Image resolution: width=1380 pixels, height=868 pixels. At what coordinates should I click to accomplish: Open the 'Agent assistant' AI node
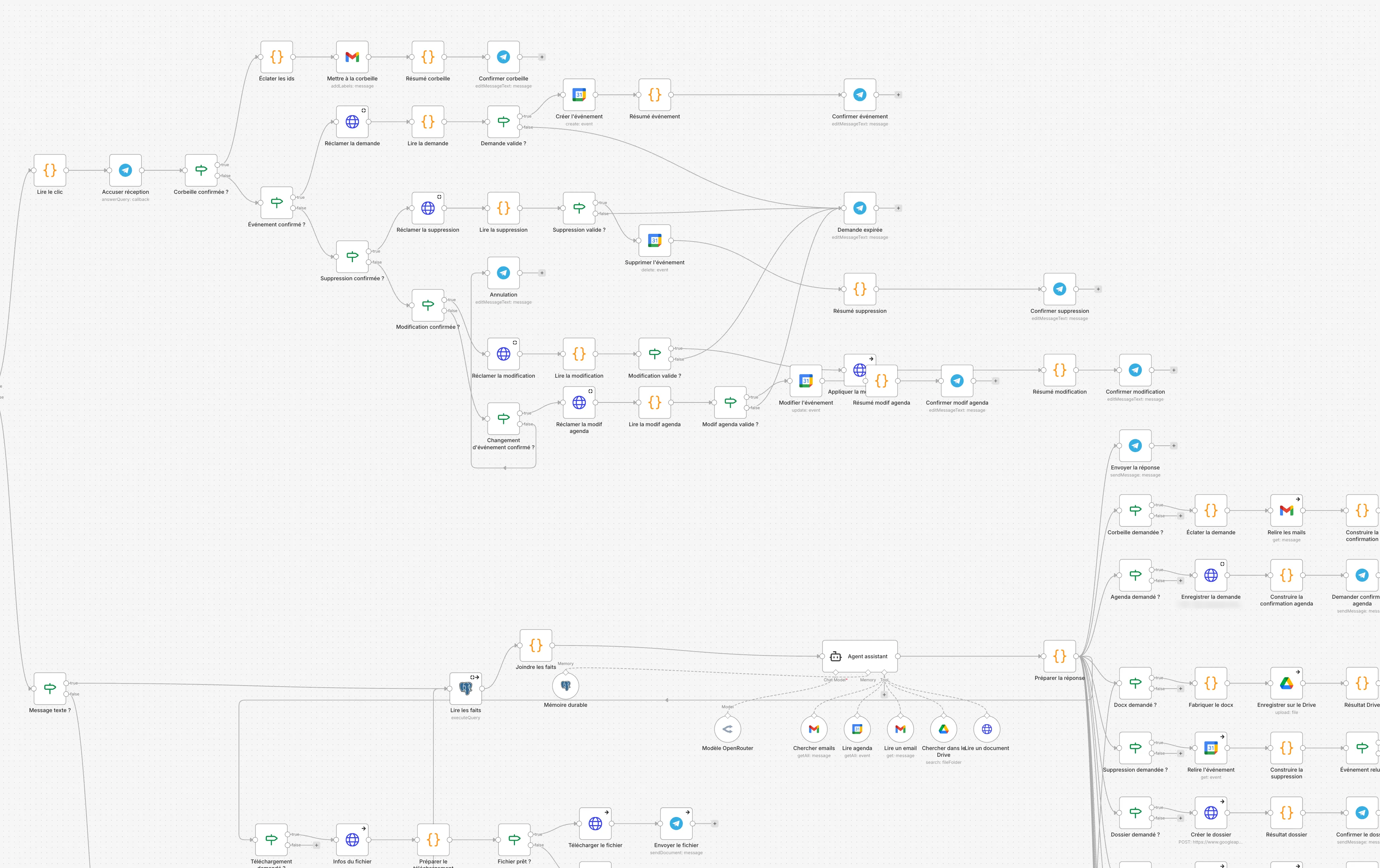pos(860,656)
